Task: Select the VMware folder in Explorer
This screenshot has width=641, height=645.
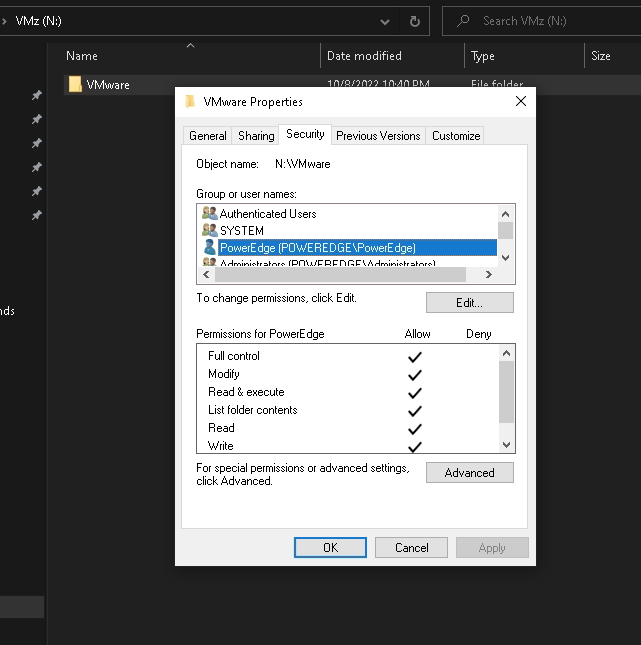Action: point(108,85)
